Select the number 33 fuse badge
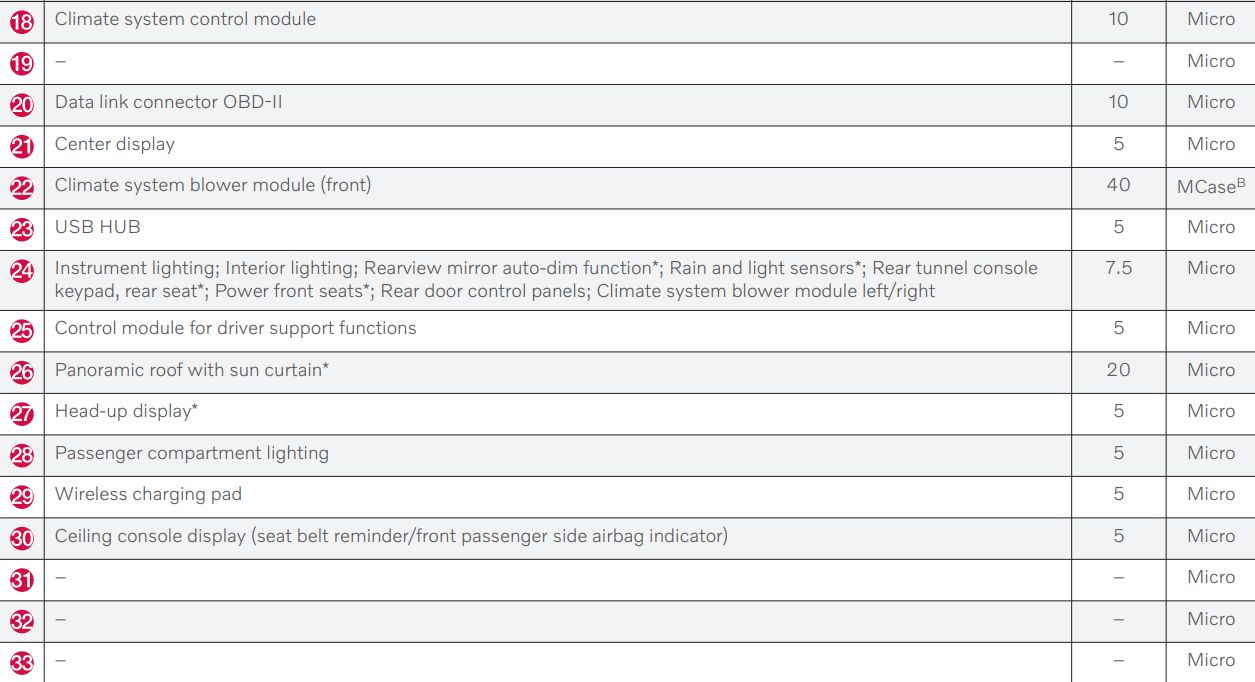Screen dimensions: 1255x682 22,662
